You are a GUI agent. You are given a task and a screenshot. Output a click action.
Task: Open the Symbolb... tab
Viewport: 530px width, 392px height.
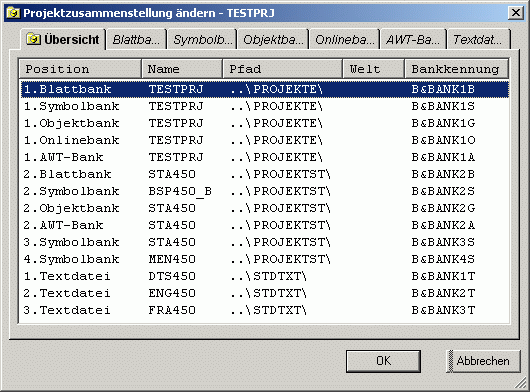(202, 40)
